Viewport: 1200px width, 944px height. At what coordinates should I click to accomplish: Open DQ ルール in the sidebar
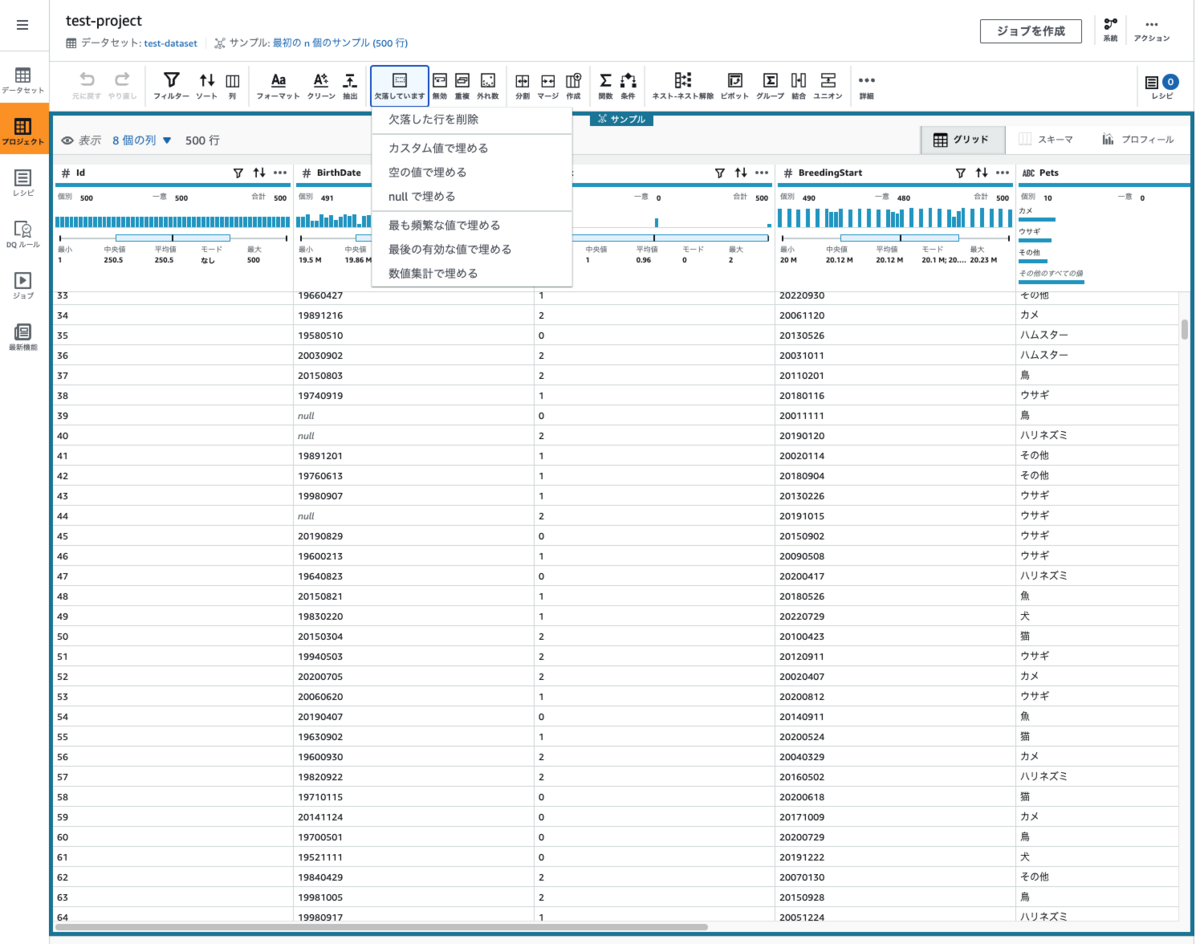(x=23, y=235)
